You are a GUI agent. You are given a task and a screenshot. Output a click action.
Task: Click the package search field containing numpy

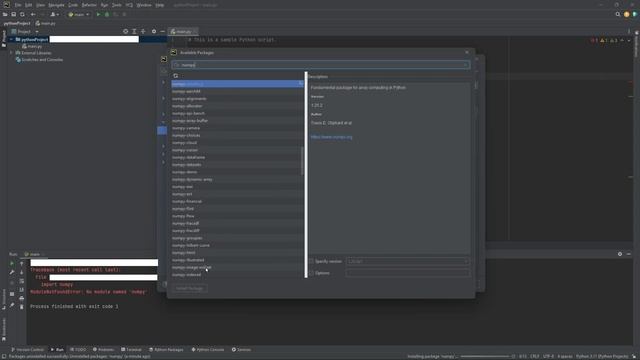[x=321, y=65]
